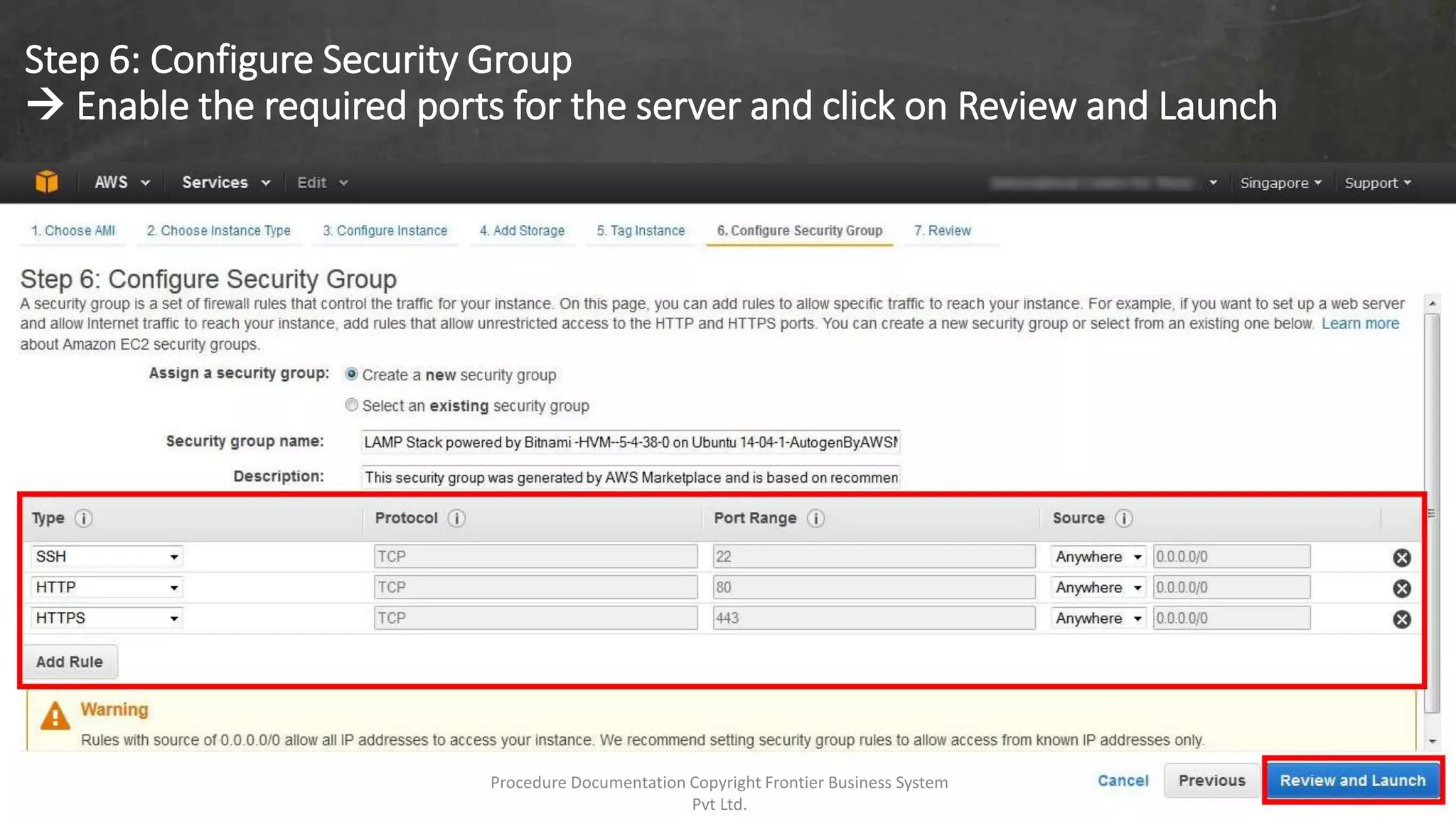Click the Source column info icon
The image size is (1456, 819).
[1124, 518]
